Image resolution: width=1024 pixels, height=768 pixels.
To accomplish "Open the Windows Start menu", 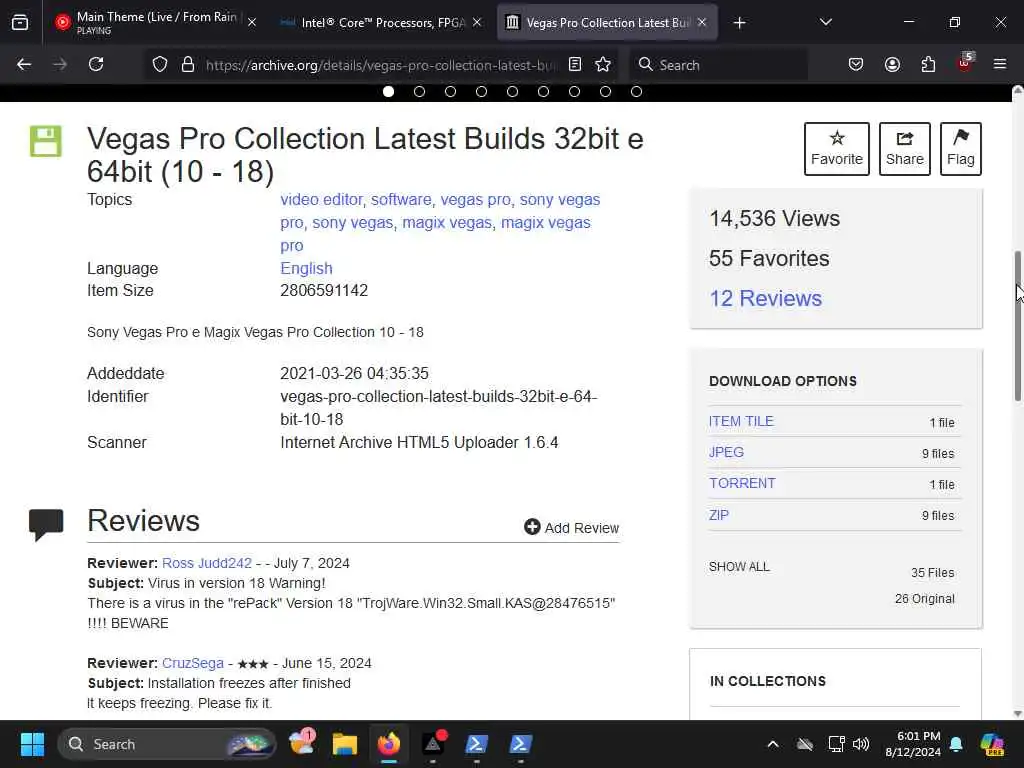I will [x=32, y=744].
